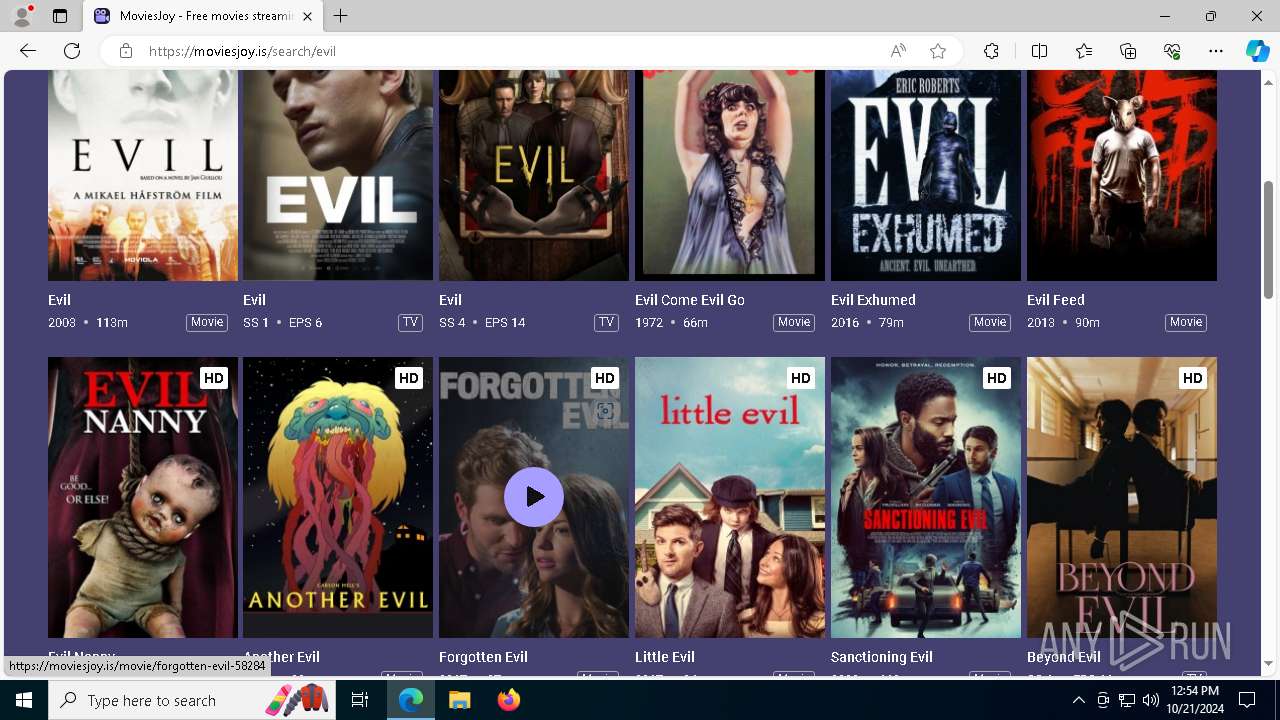Open a new browser tab
Screen dimensions: 1280x720
pyautogui.click(x=341, y=16)
